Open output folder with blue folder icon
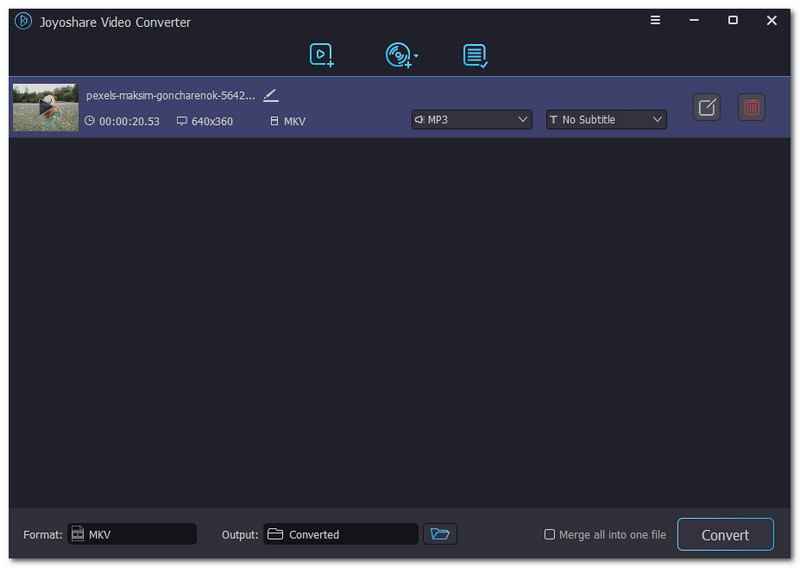The width and height of the screenshot is (800, 568). coord(440,534)
